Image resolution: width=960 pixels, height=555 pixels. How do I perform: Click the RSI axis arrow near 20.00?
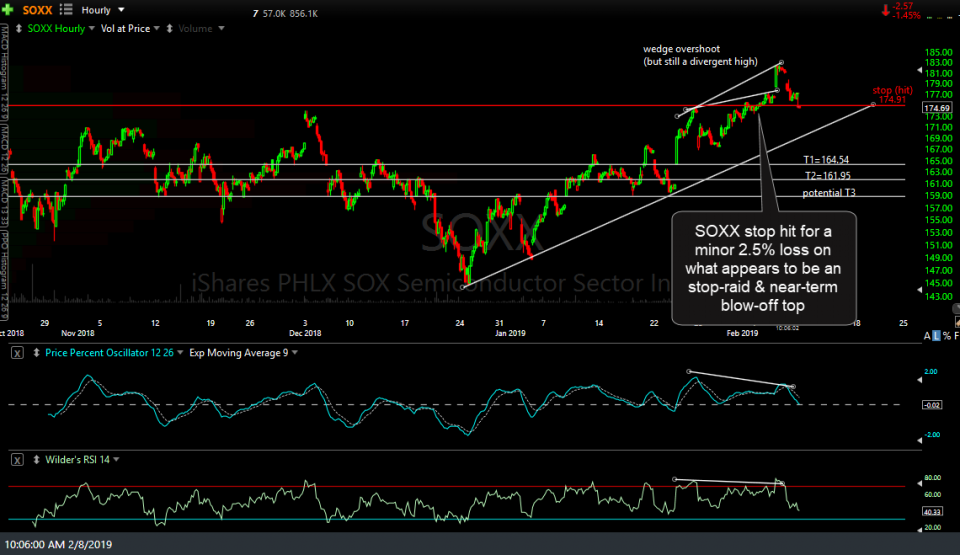920,530
